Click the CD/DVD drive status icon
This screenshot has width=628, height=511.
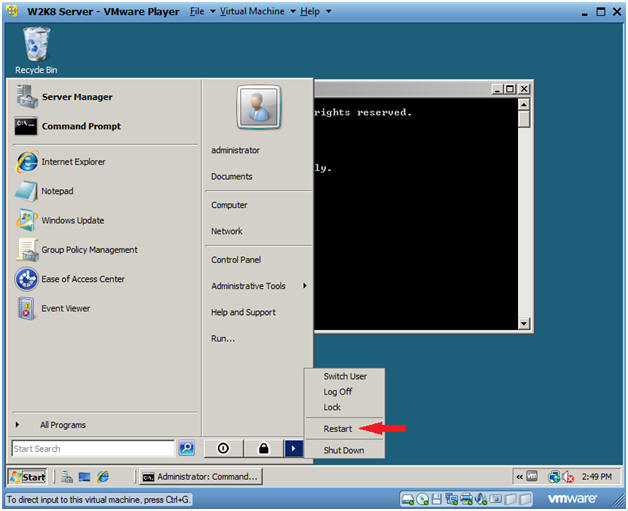tap(423, 499)
